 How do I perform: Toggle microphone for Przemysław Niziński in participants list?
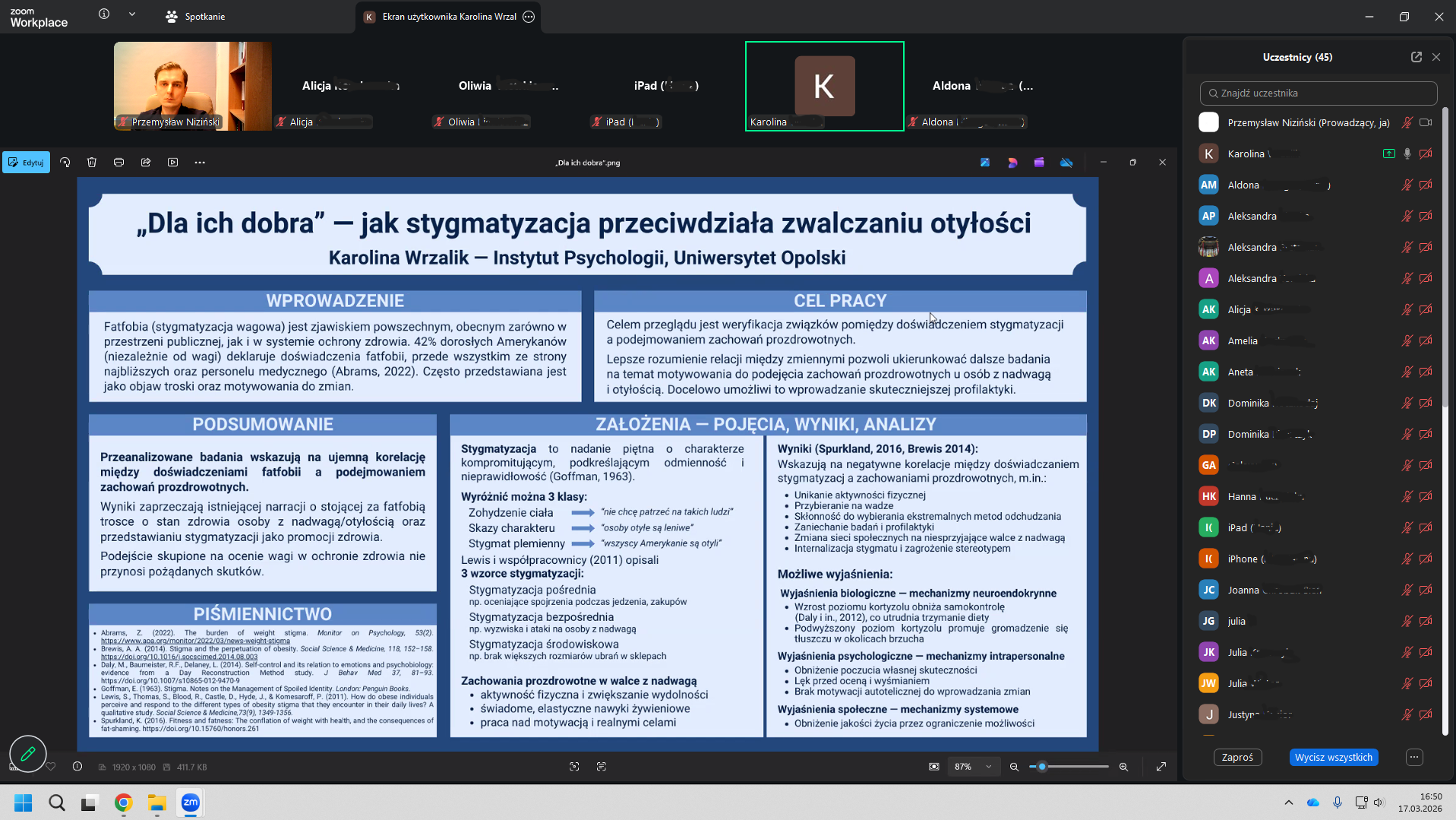click(1407, 122)
